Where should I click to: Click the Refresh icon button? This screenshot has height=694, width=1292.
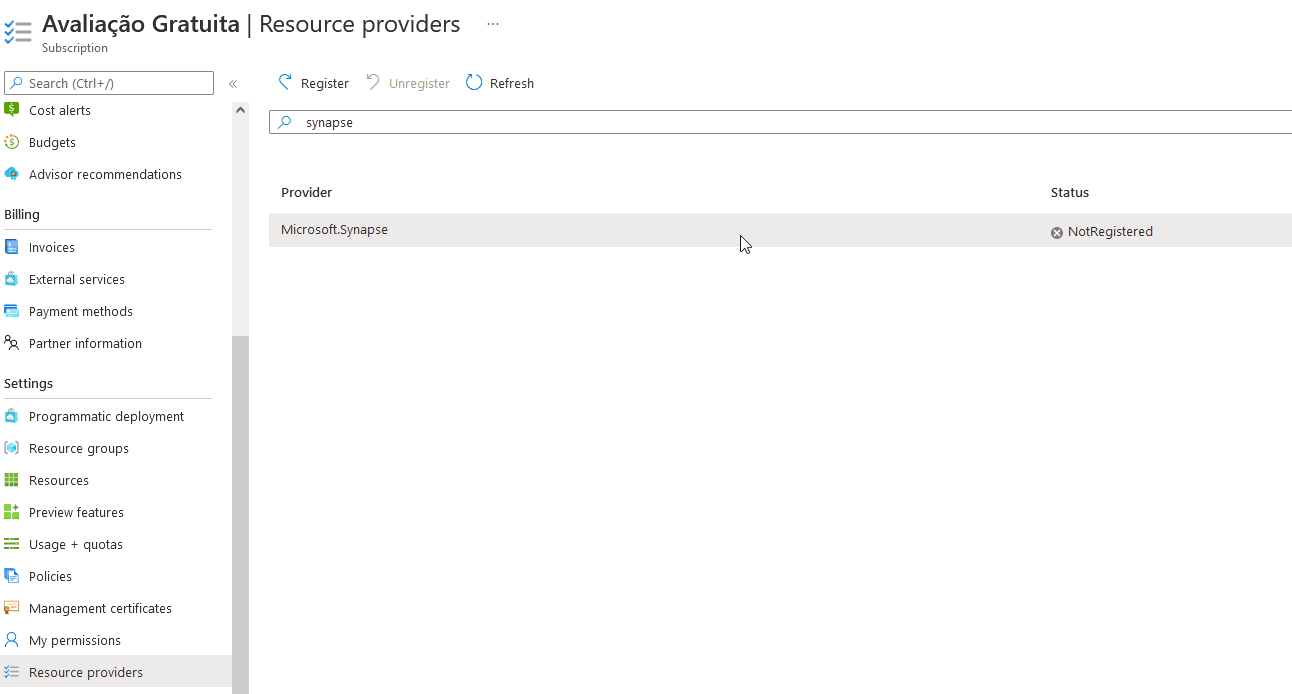(x=474, y=83)
